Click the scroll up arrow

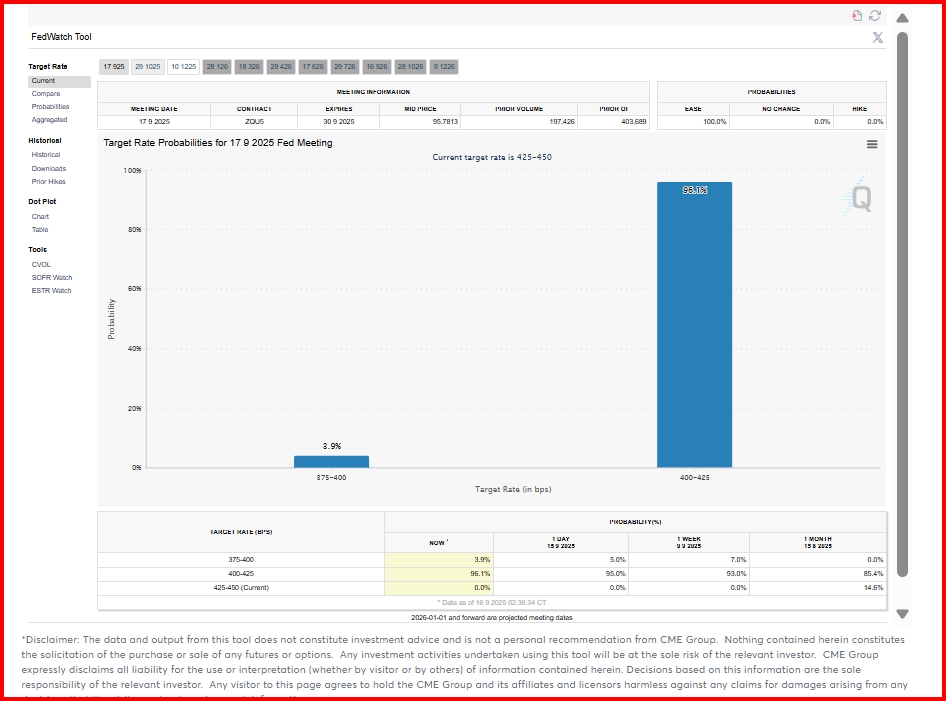(x=903, y=18)
